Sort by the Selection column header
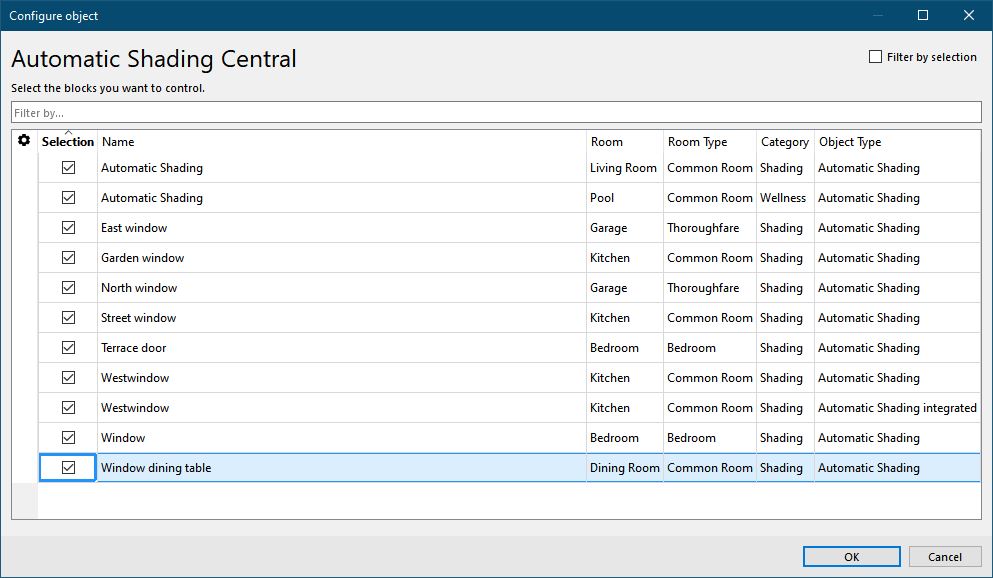The height and width of the screenshot is (578, 993). [68, 142]
